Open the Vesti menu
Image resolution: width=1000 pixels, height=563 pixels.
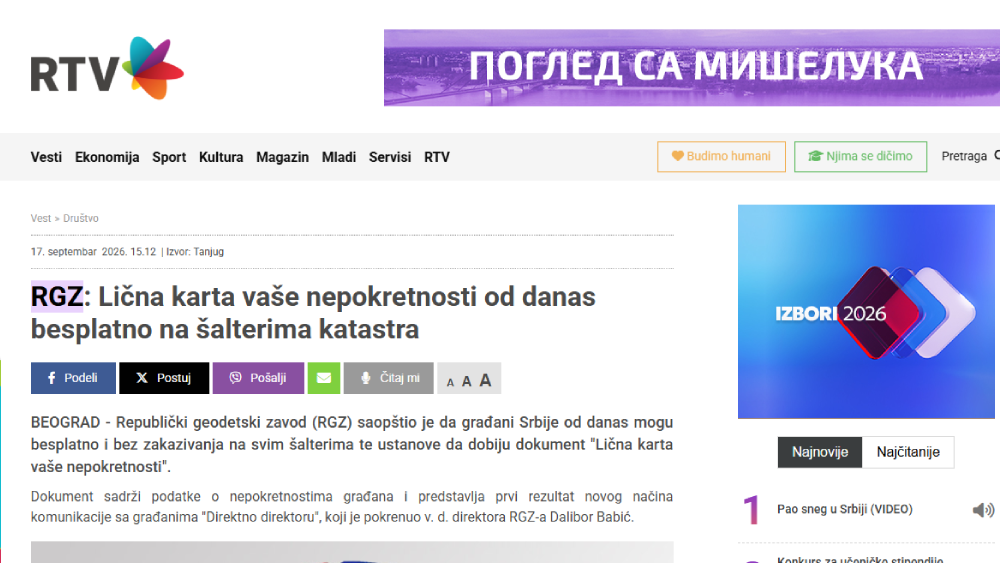tap(46, 157)
